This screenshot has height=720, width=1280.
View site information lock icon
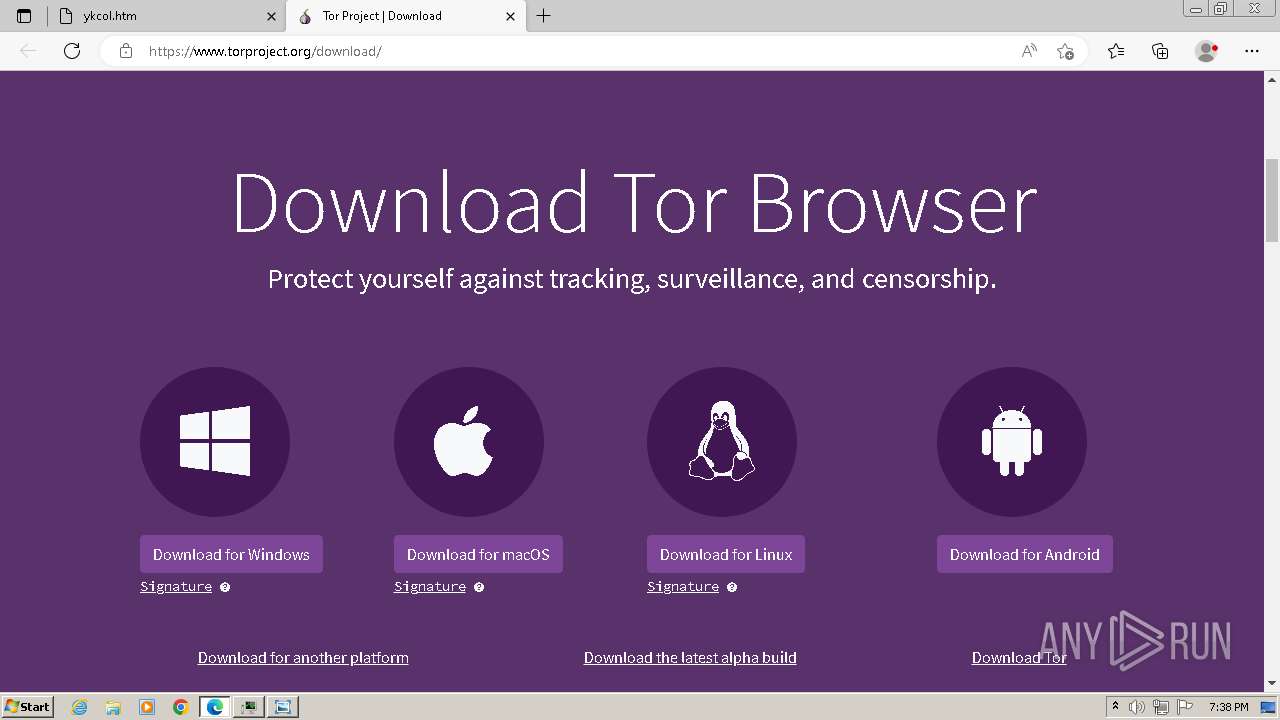point(126,51)
